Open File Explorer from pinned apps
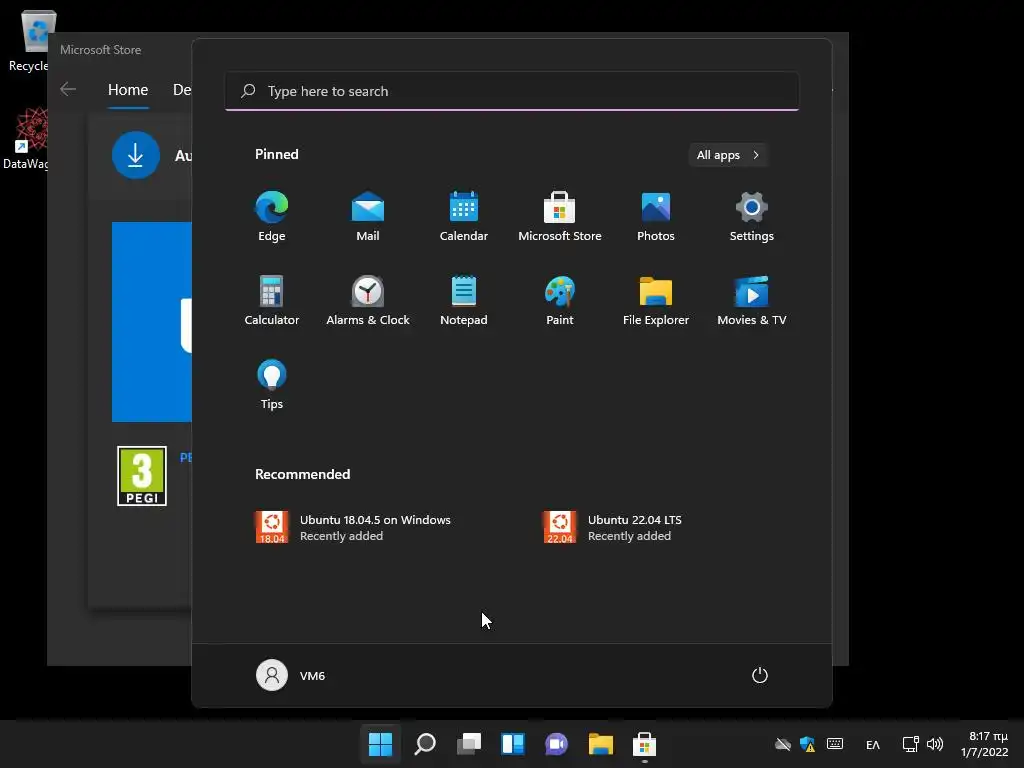This screenshot has height=768, width=1024. pyautogui.click(x=656, y=300)
